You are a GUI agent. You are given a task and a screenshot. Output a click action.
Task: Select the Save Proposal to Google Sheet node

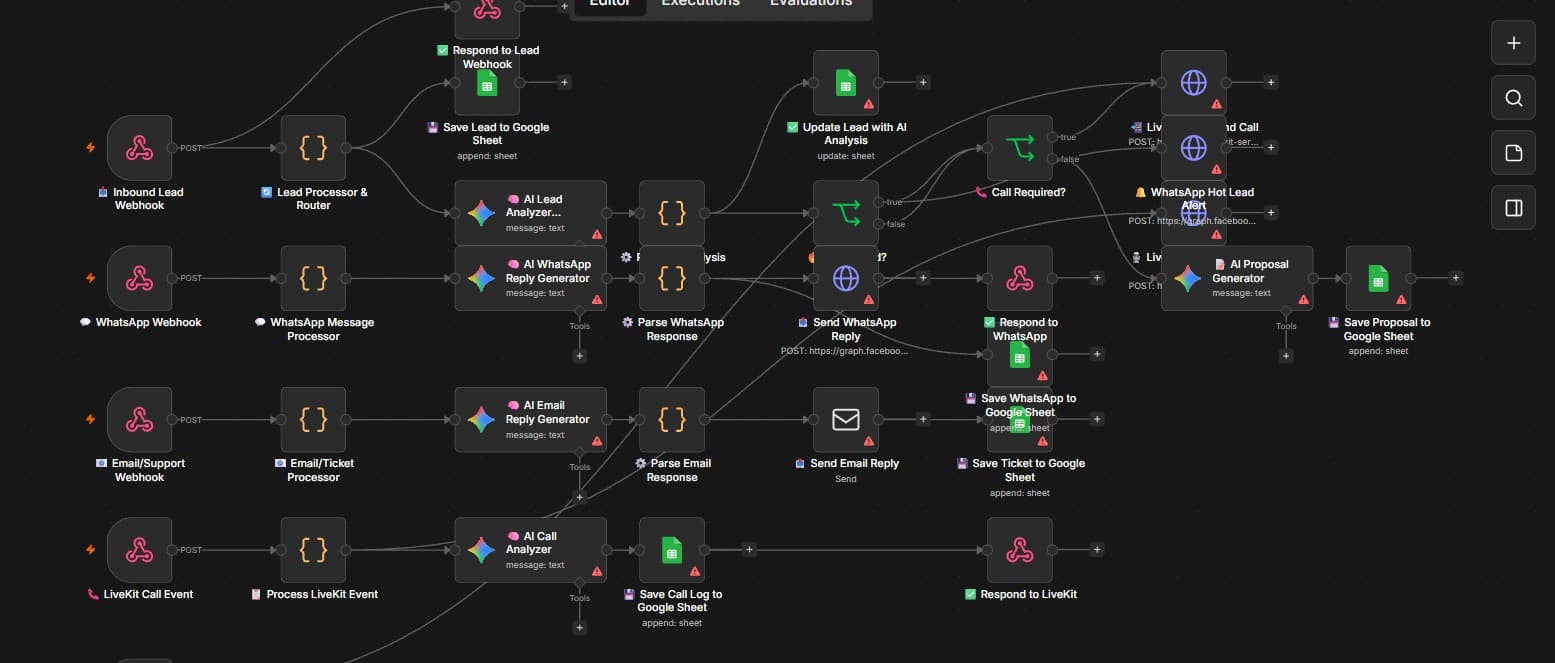(x=1378, y=278)
